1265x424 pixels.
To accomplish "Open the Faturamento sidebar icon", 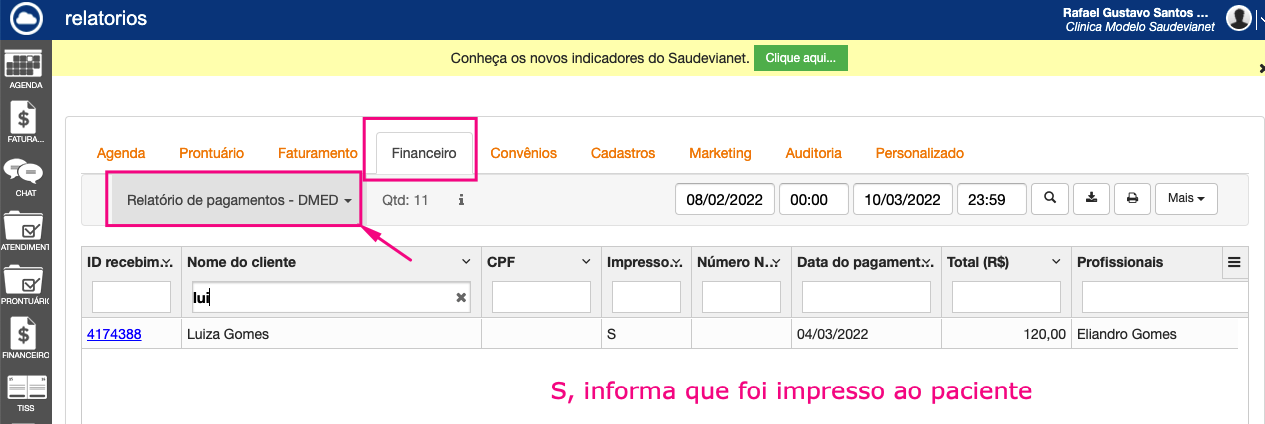I will (25, 123).
